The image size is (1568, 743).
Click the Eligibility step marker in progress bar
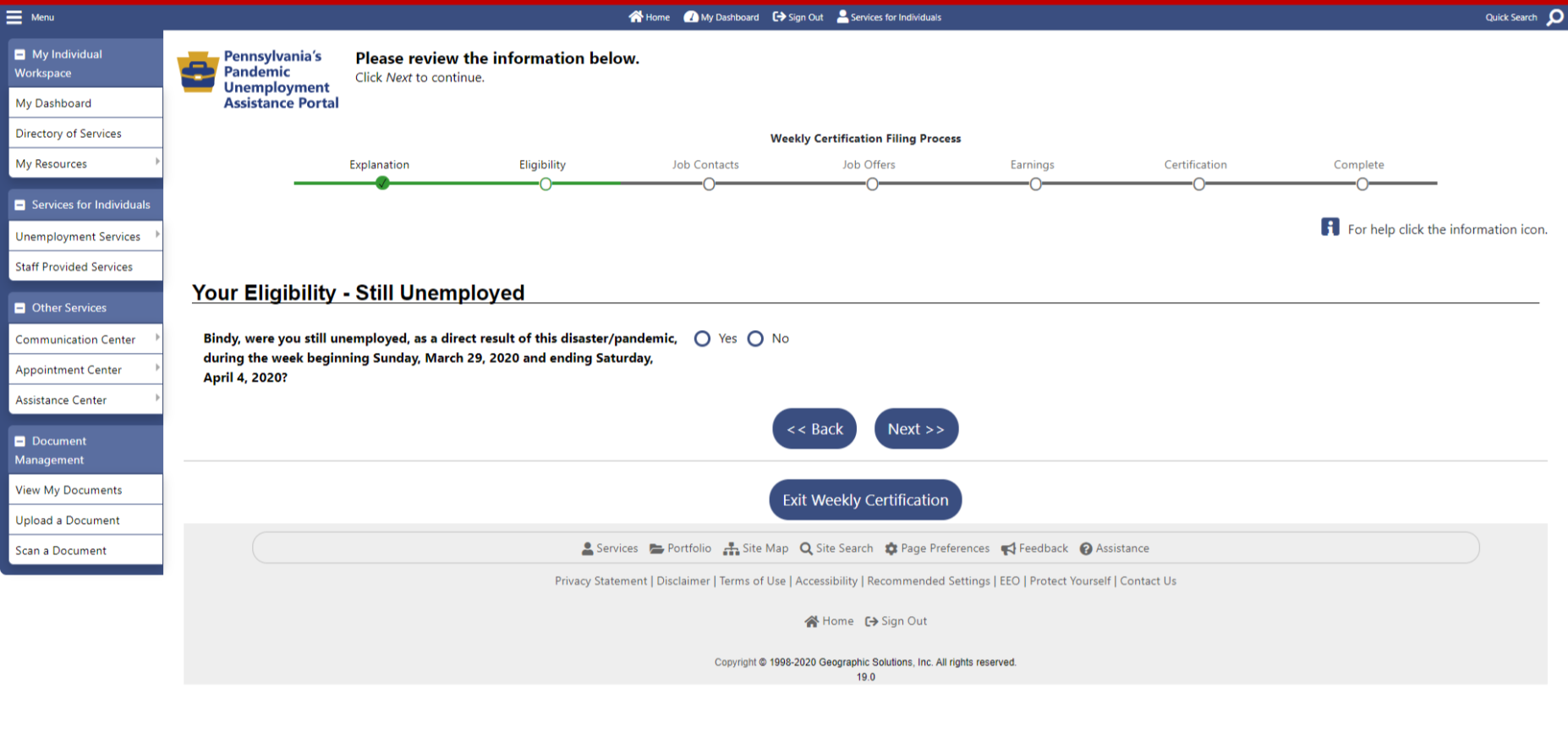click(x=546, y=184)
